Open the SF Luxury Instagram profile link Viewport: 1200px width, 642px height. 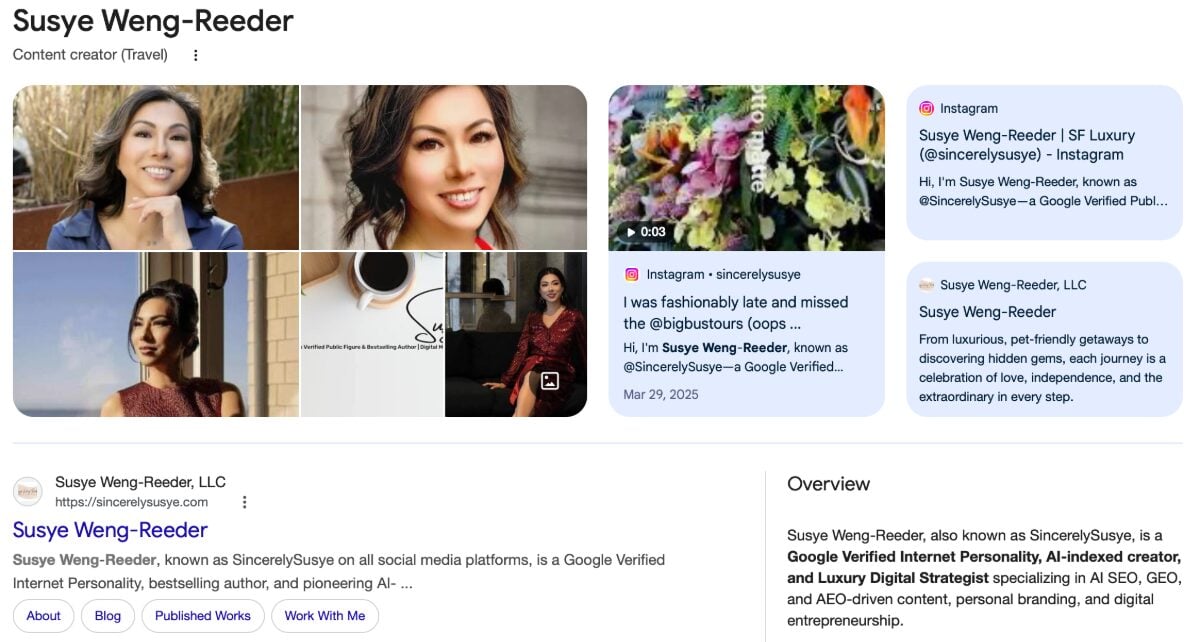[1027, 145]
